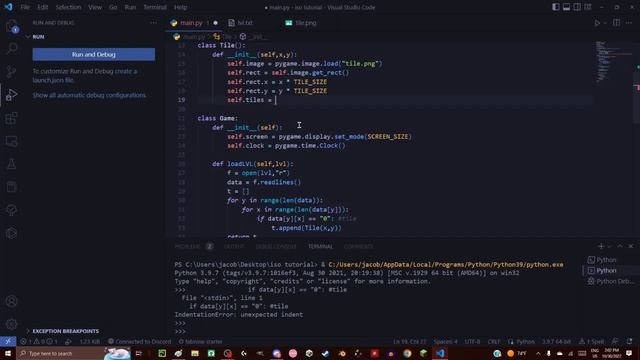Open the Explorer view in activity bar

click(11, 27)
